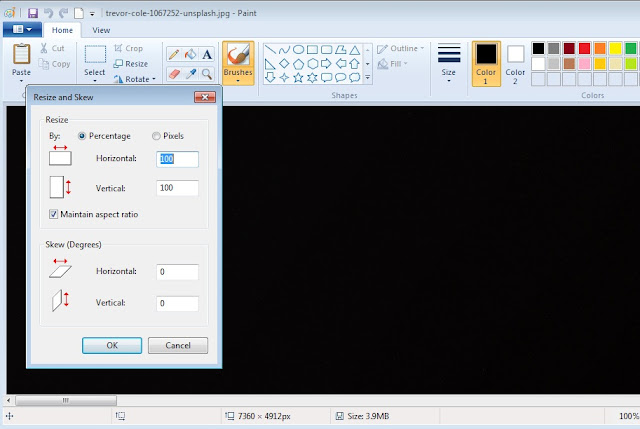Click the rectangular Select tool icon
The width and height of the screenshot is (640, 429).
(x=95, y=54)
